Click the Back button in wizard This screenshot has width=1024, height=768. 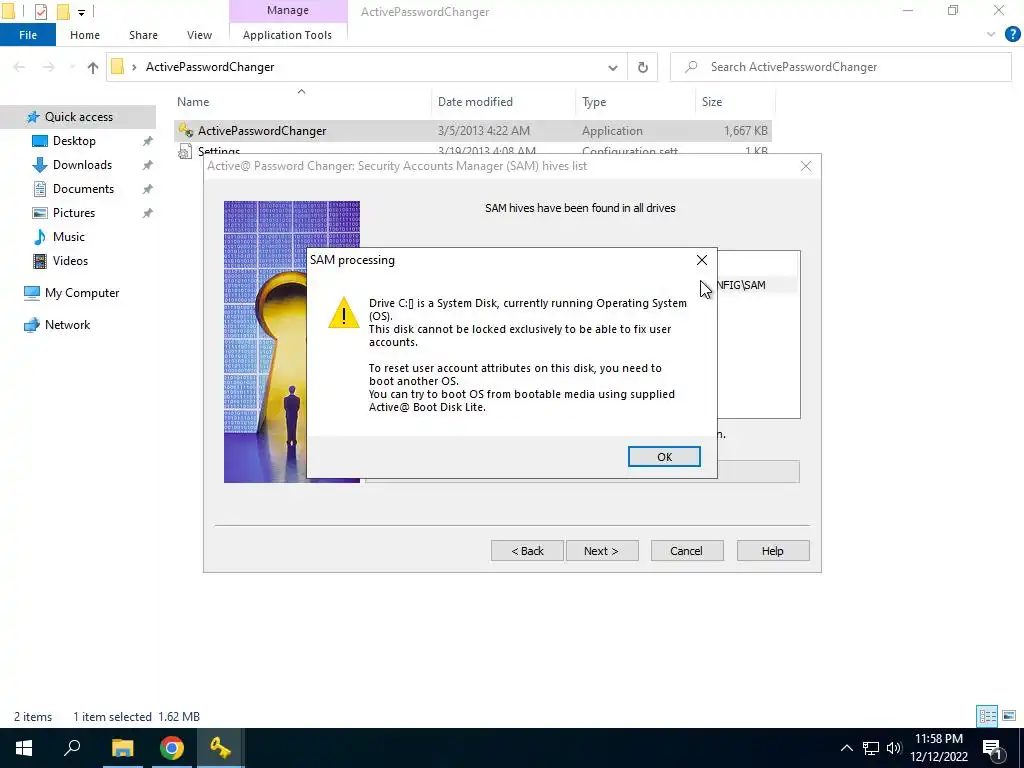527,551
